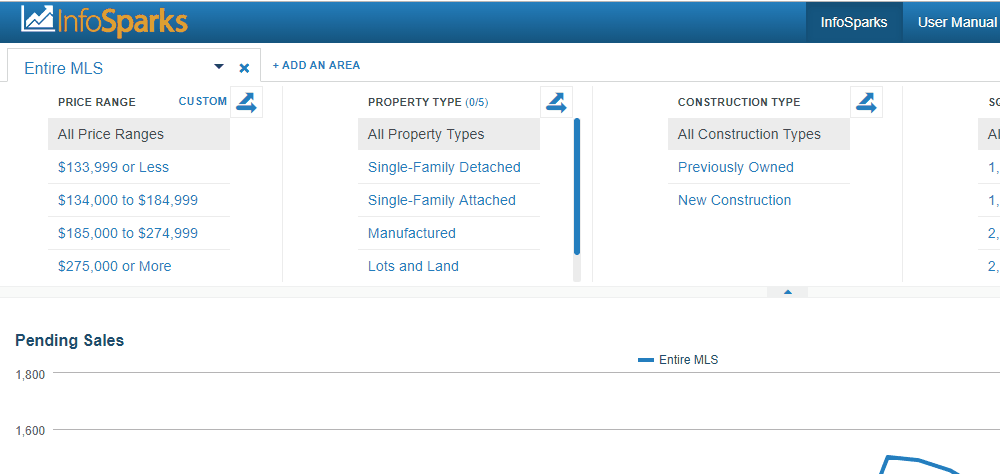1000x474 pixels.
Task: Click the Price Range share arrow icon
Action: 246,102
